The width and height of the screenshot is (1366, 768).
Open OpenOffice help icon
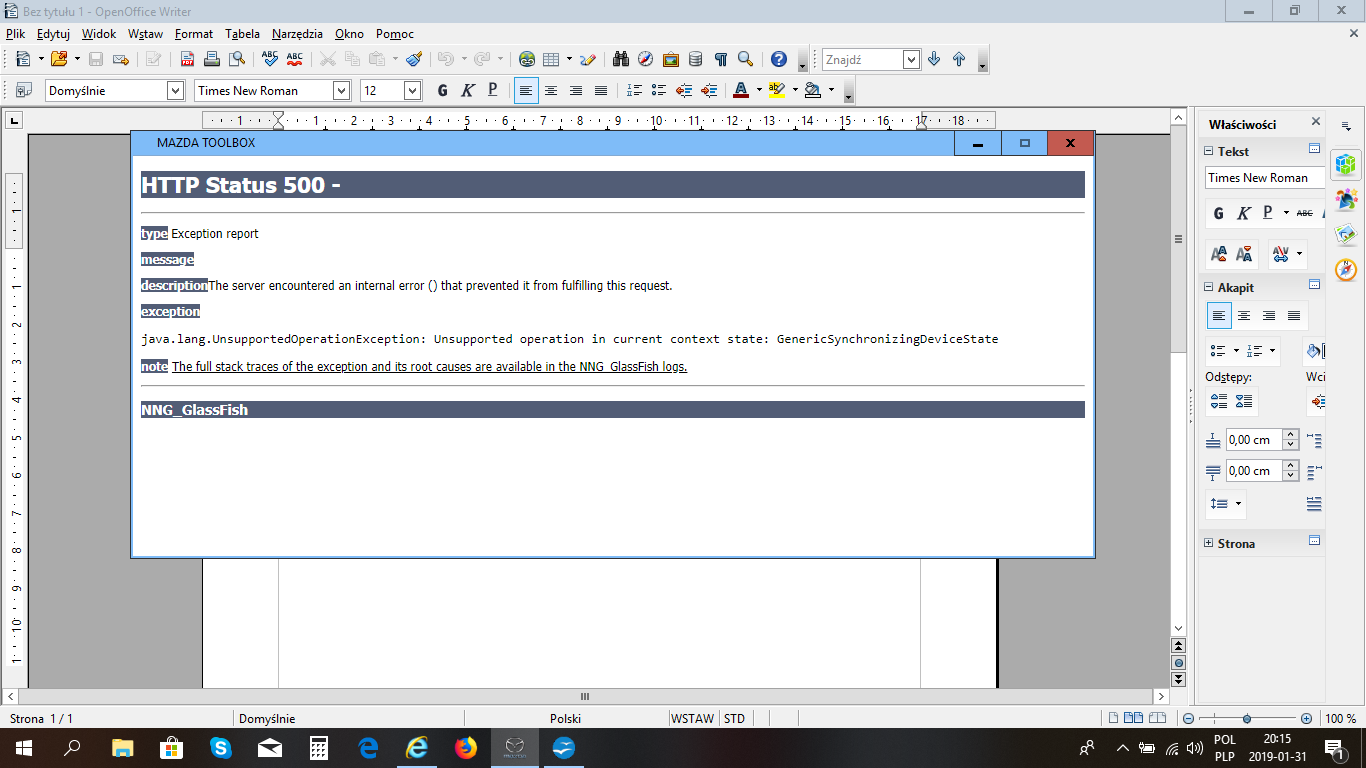[779, 59]
